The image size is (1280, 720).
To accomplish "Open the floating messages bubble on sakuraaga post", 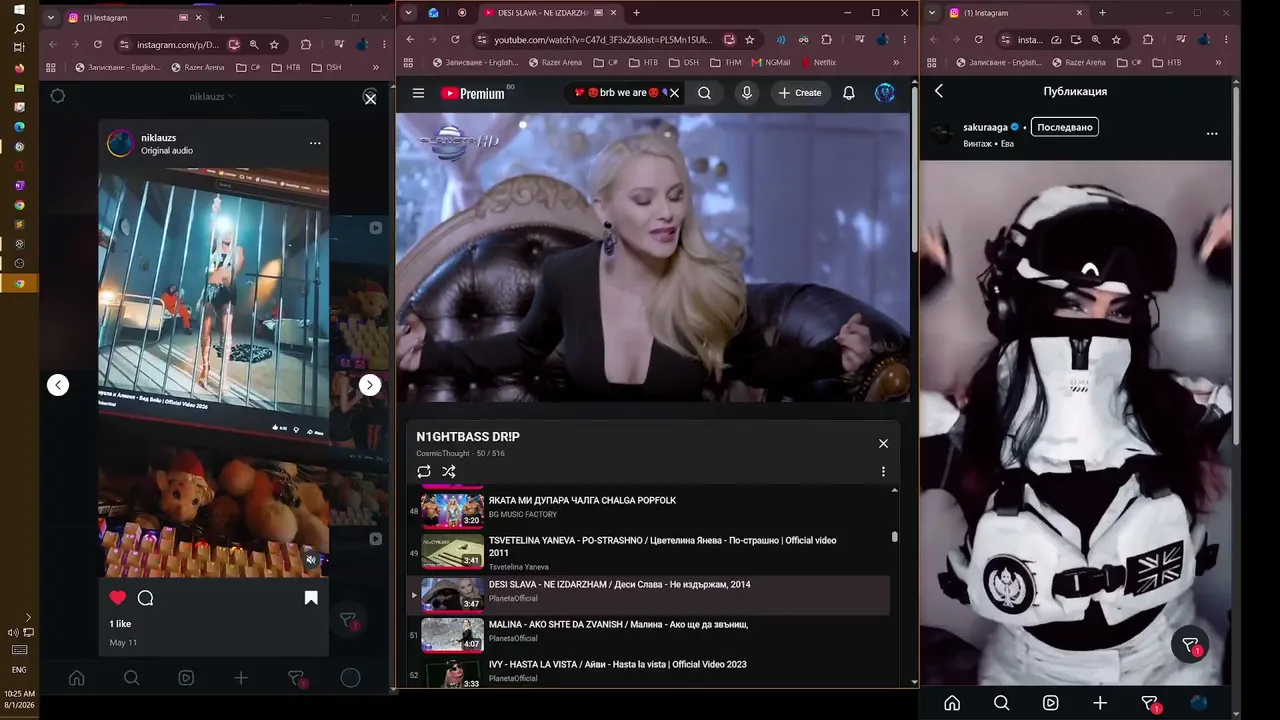I will (1190, 646).
